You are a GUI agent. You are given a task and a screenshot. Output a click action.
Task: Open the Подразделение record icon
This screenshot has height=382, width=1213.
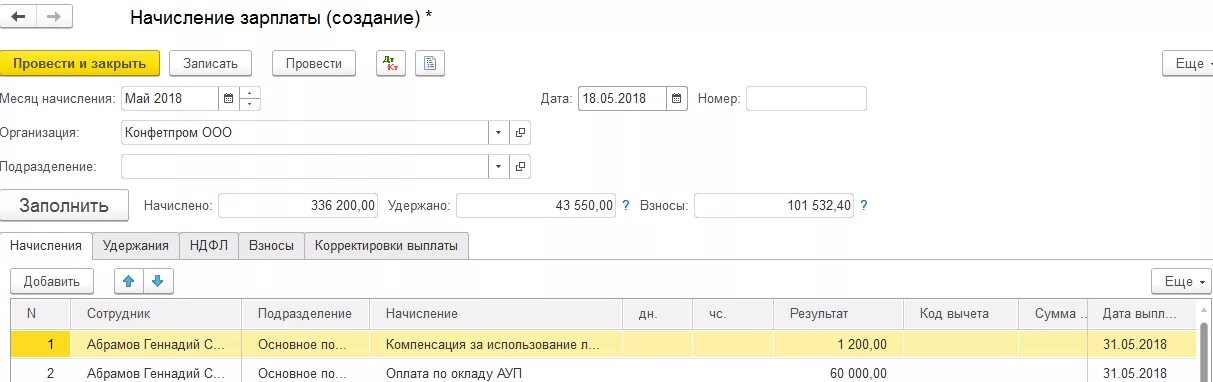tap(520, 166)
